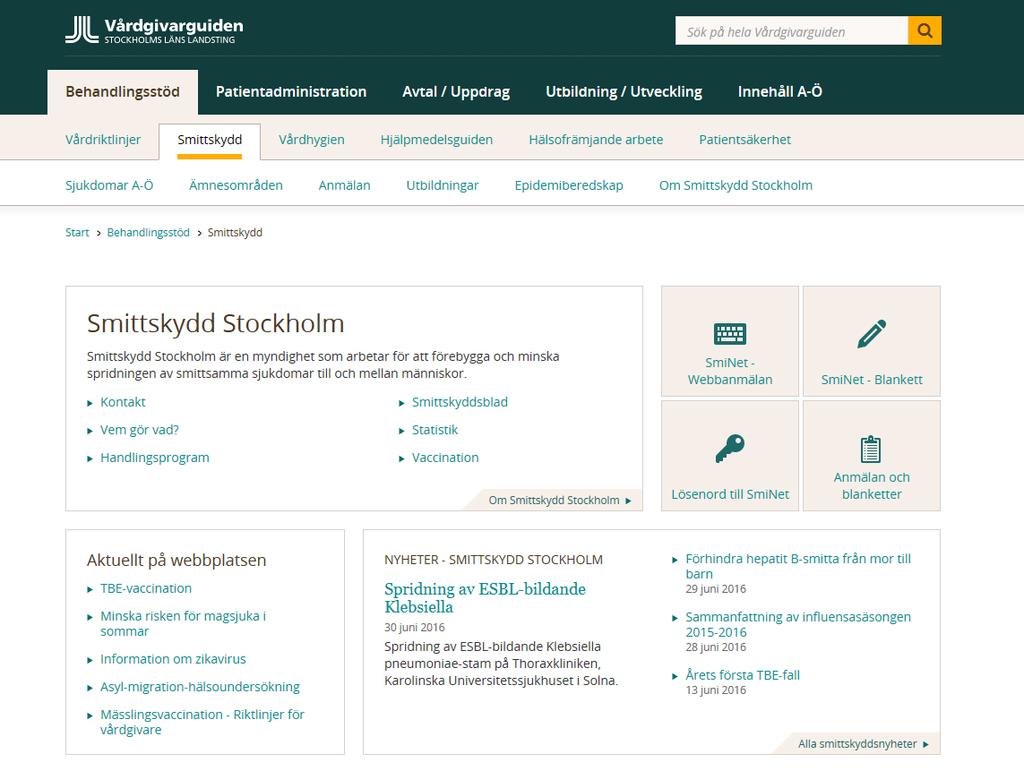This screenshot has width=1024, height=771.
Task: Open Årets första TBE-fall news link
Action: pos(743,675)
